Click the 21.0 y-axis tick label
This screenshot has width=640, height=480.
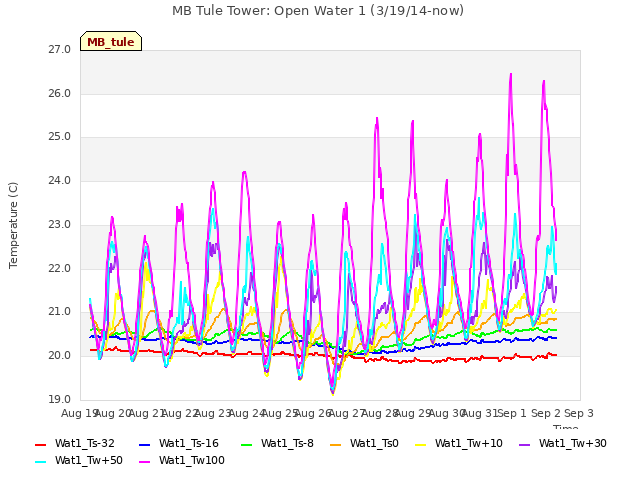point(60,312)
